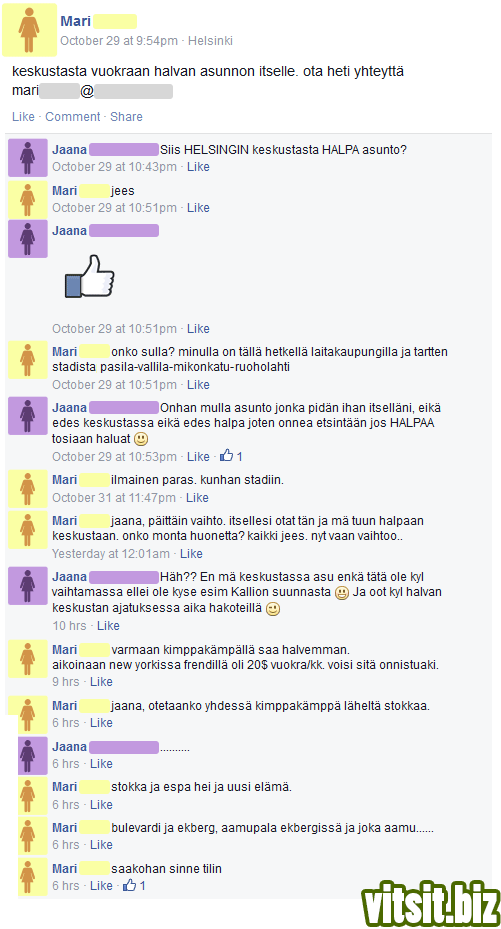The width and height of the screenshot is (501, 929).
Task: Open Mari's profile name in post header
Action: pyautogui.click(x=75, y=21)
